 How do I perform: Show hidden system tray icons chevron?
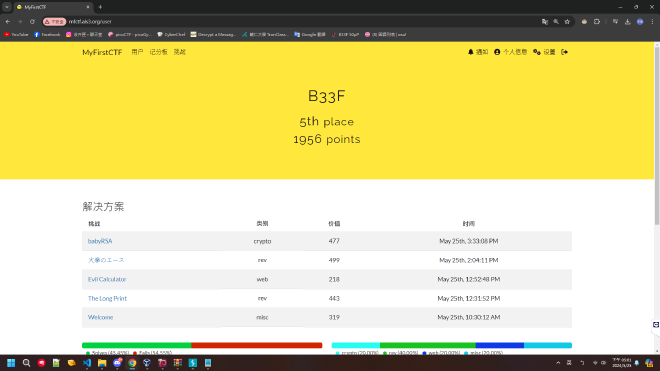coord(558,363)
